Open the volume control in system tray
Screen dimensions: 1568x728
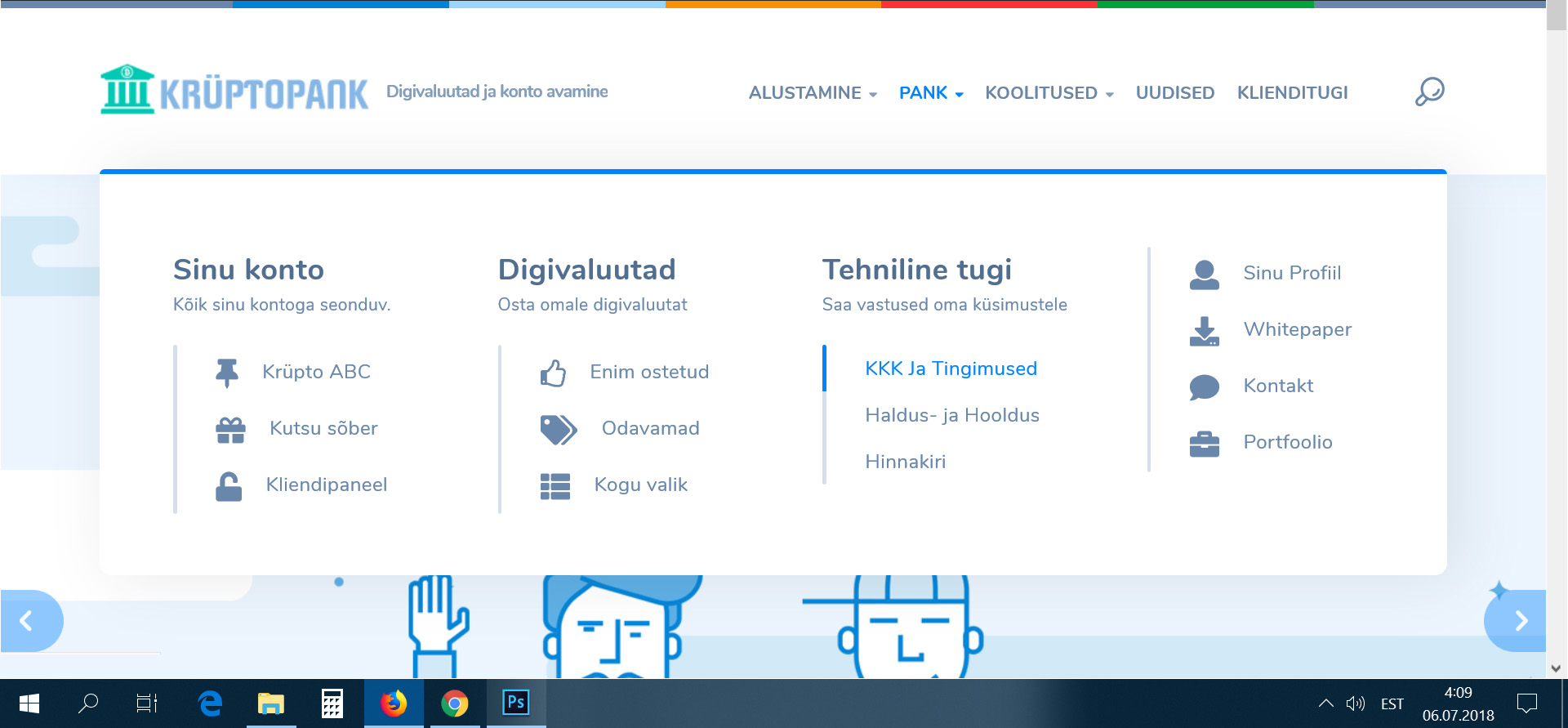click(x=1356, y=703)
